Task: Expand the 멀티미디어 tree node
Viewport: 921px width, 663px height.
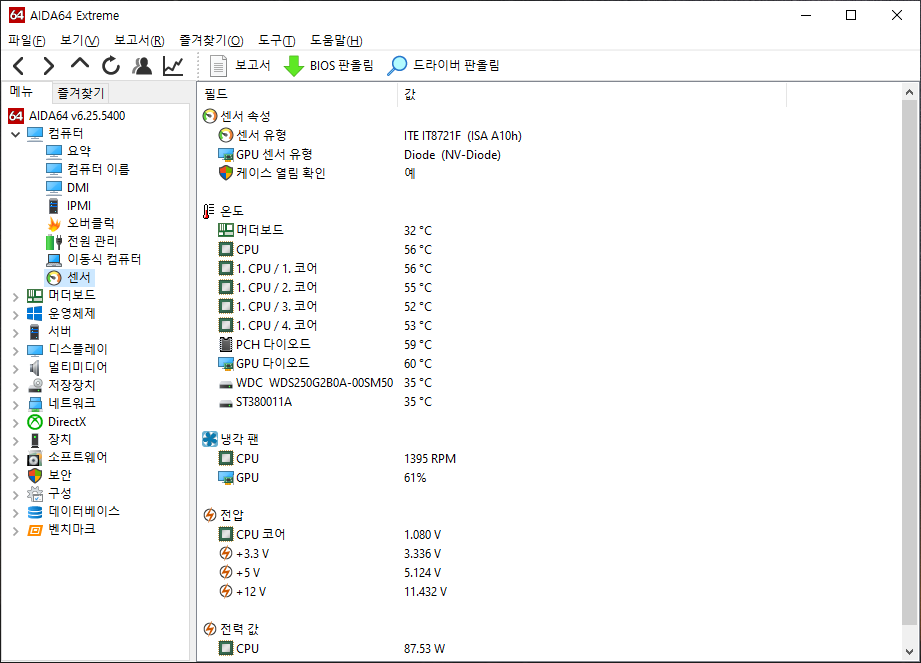Action: pyautogui.click(x=16, y=369)
